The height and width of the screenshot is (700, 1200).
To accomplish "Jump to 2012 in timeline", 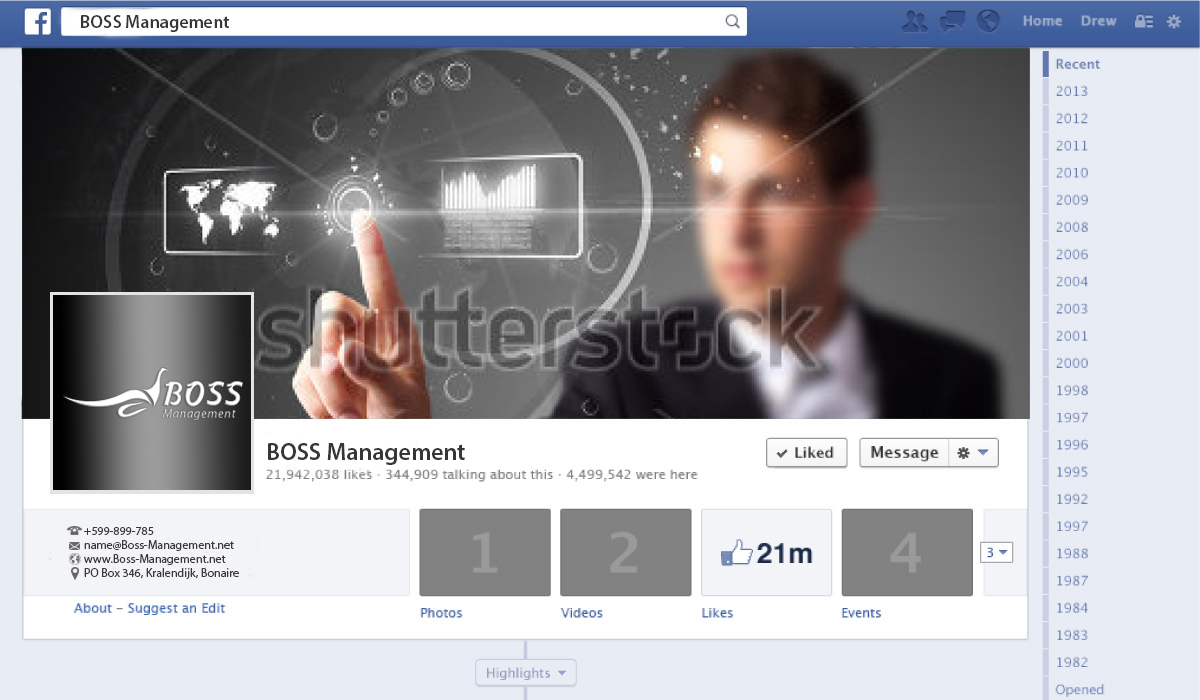I will click(x=1071, y=118).
